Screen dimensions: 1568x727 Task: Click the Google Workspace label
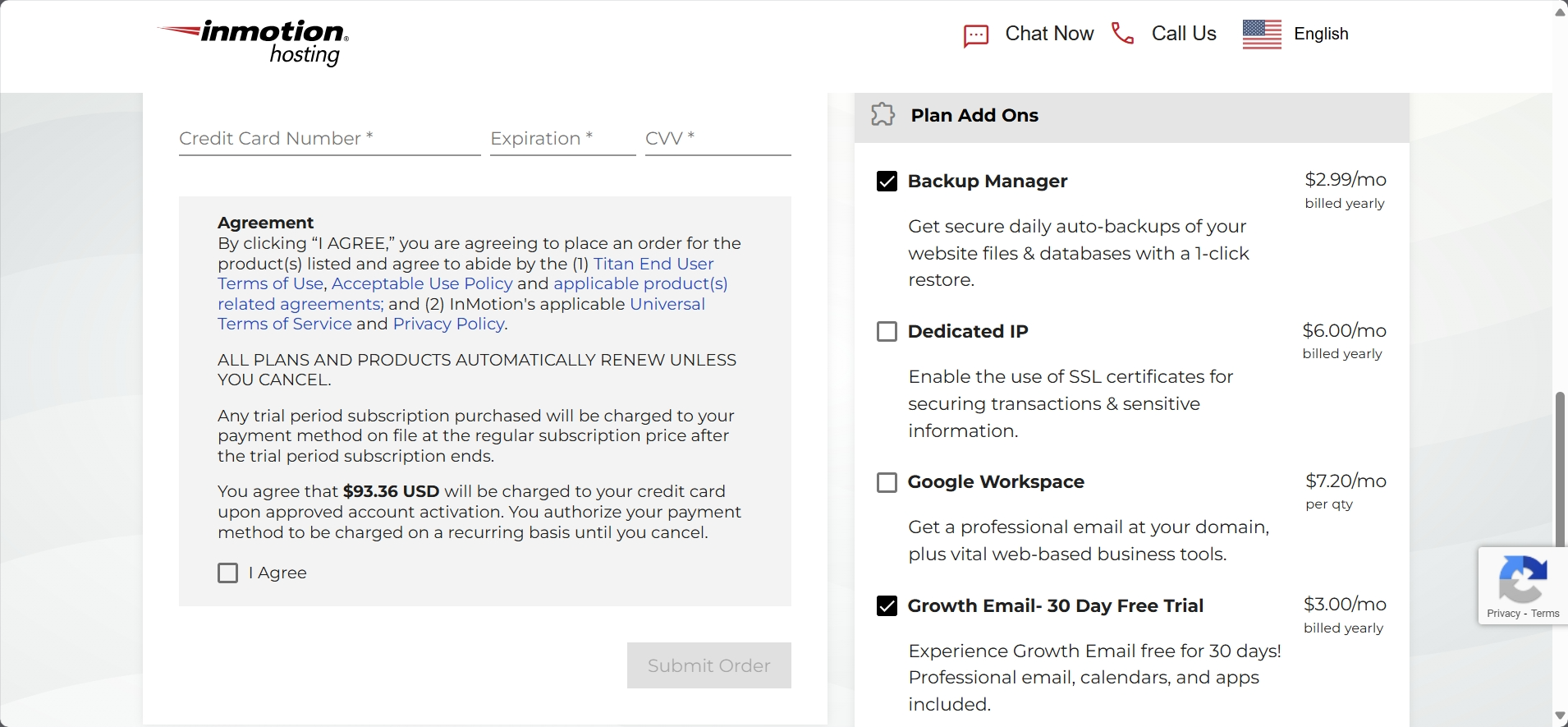996,482
